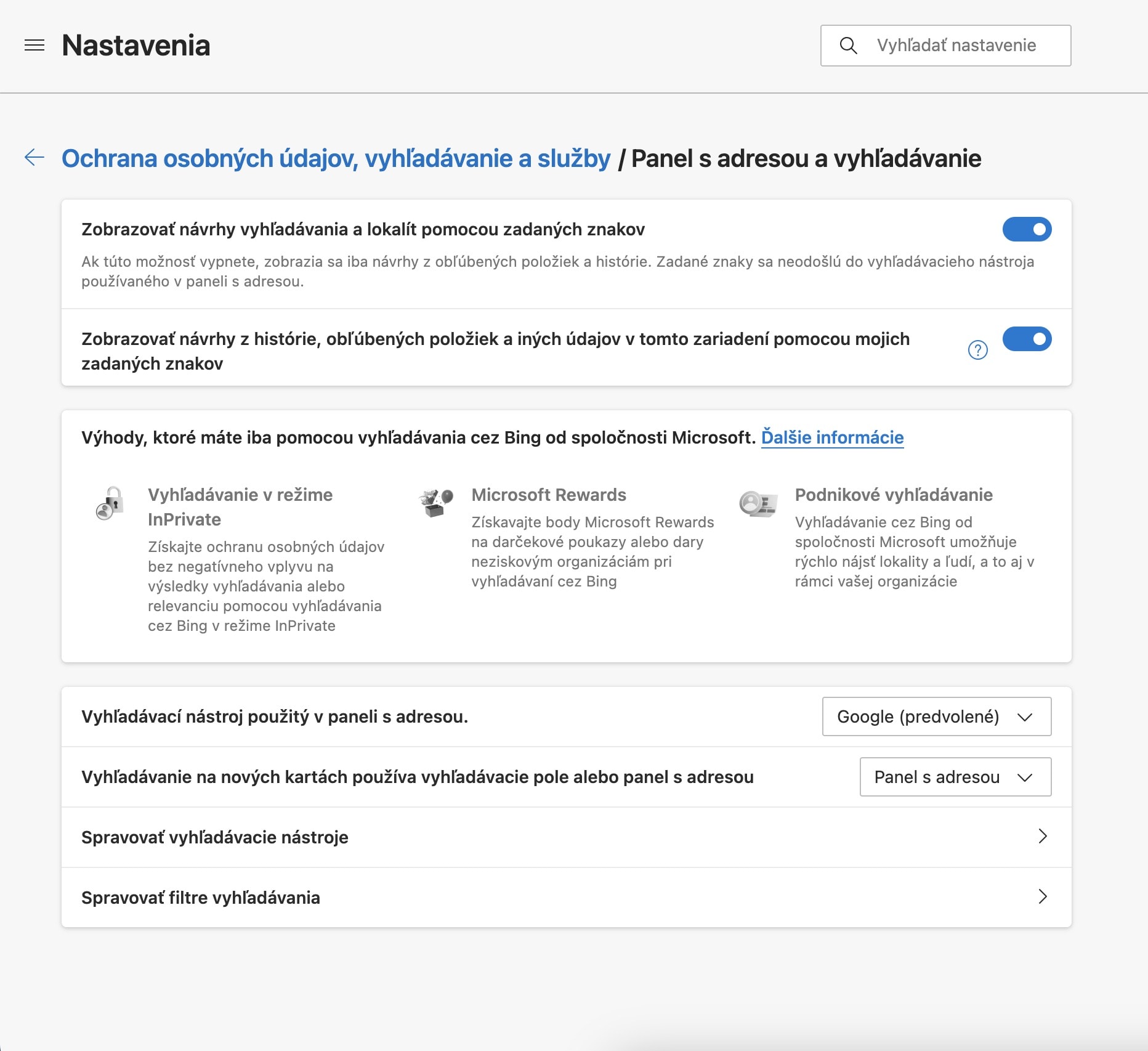Open the Panel s adresou dropdown
The image size is (1148, 1051).
[x=956, y=777]
